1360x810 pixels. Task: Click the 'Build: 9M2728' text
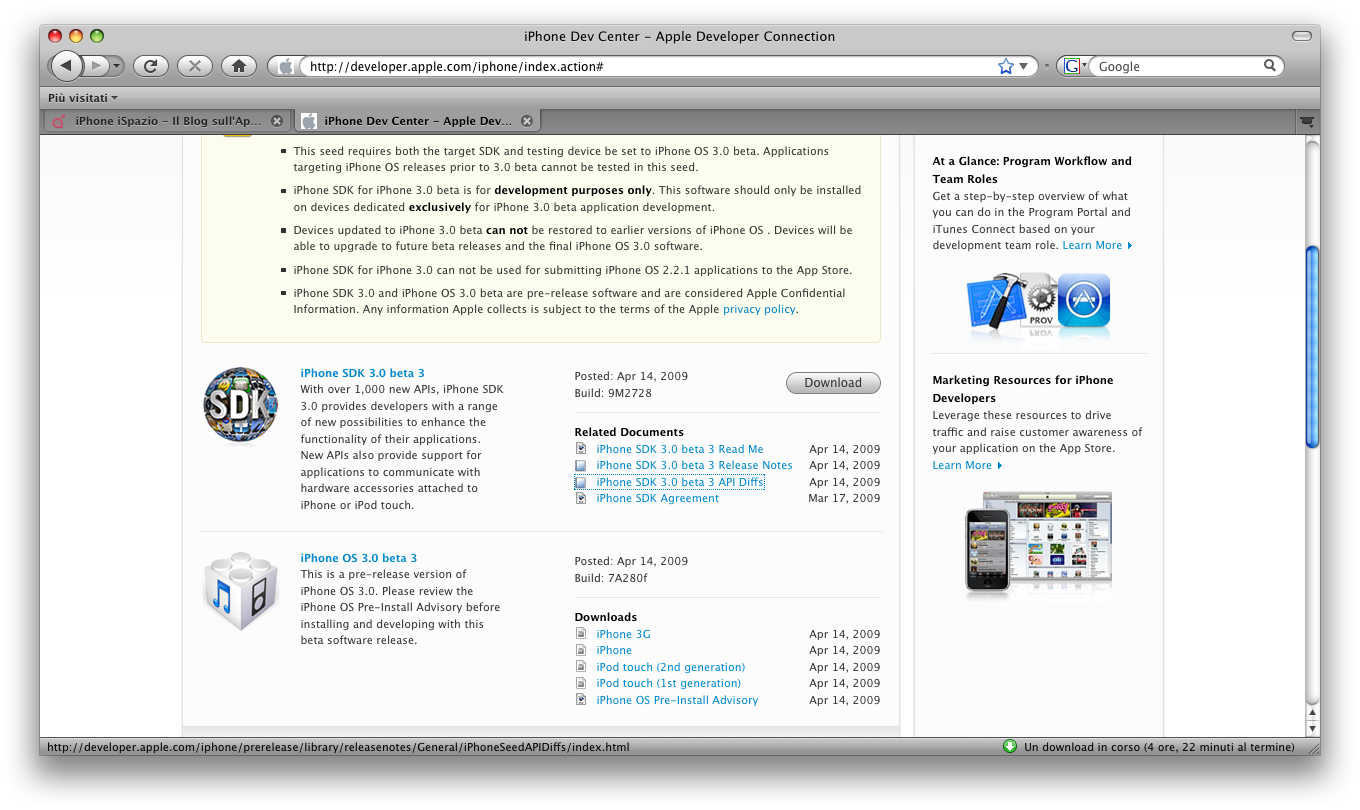point(613,393)
